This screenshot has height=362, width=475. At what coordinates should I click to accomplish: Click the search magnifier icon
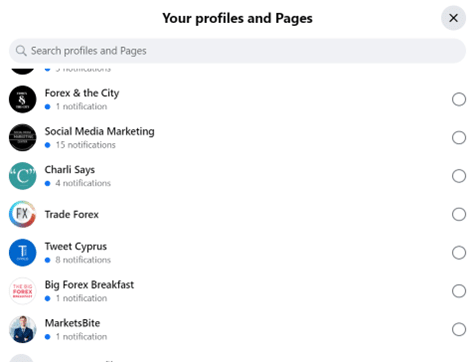pos(21,51)
